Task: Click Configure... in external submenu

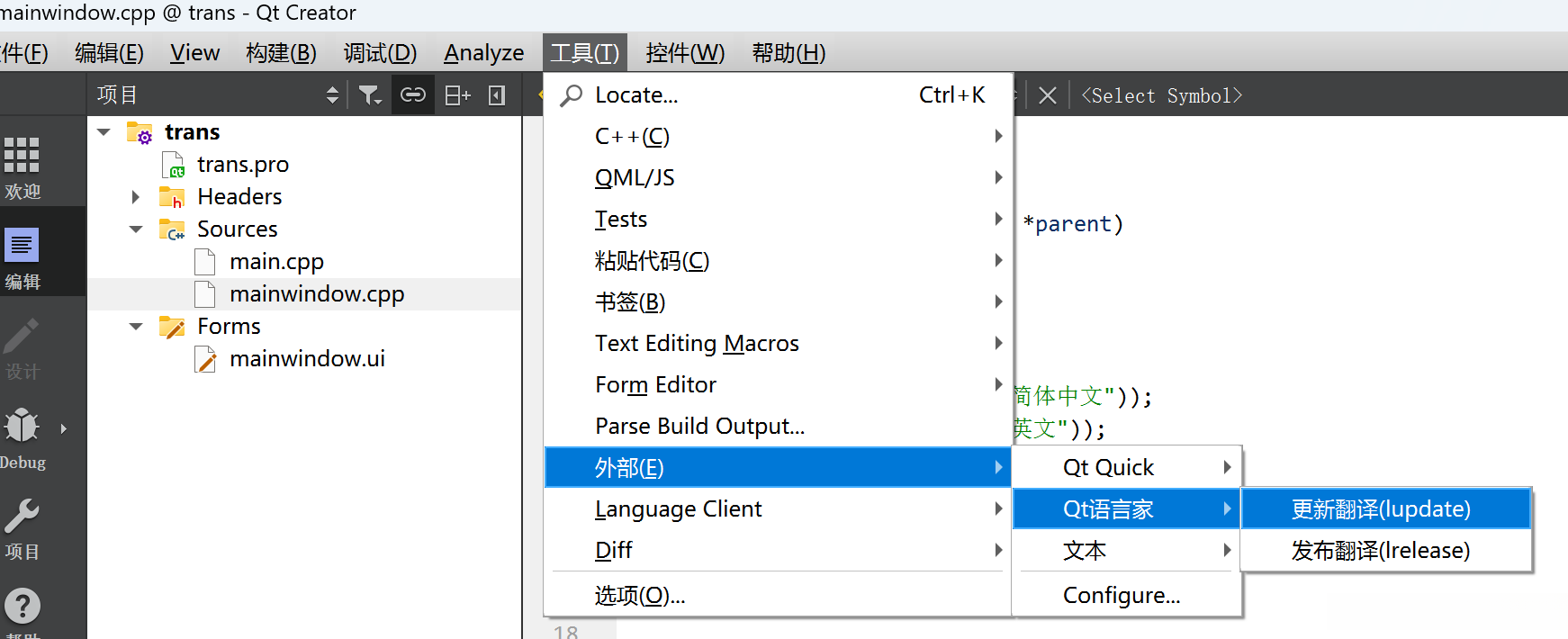Action: point(1122,596)
